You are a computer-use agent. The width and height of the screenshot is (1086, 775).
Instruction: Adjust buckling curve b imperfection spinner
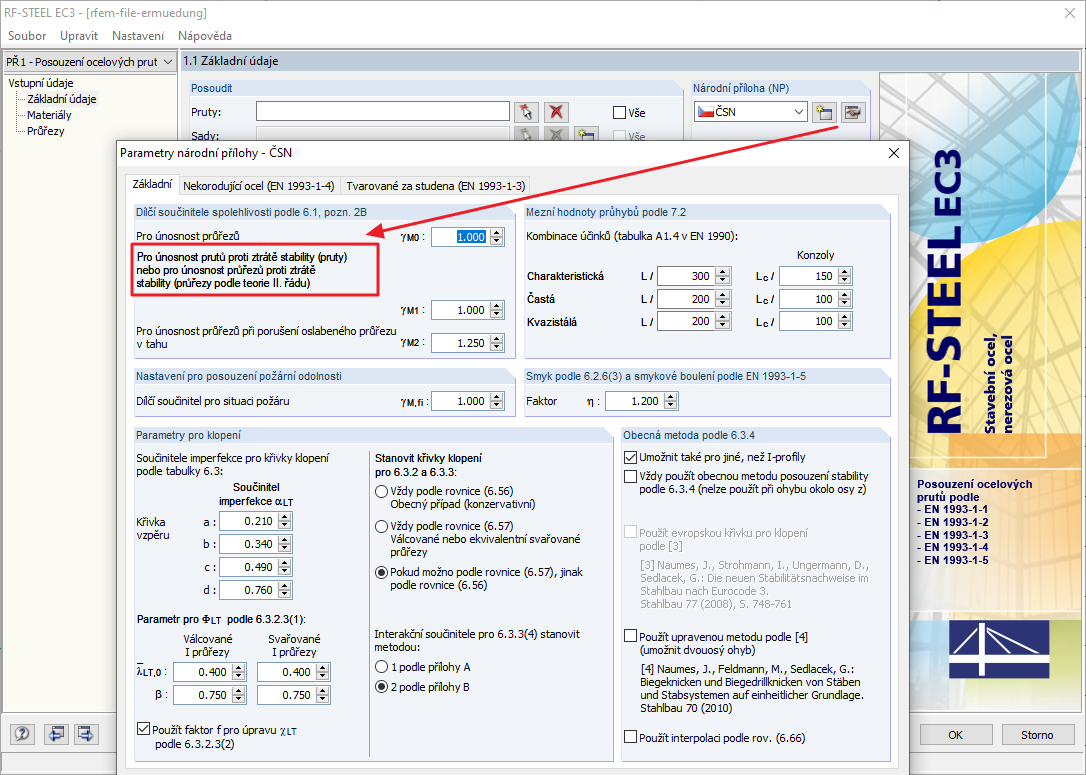point(285,544)
